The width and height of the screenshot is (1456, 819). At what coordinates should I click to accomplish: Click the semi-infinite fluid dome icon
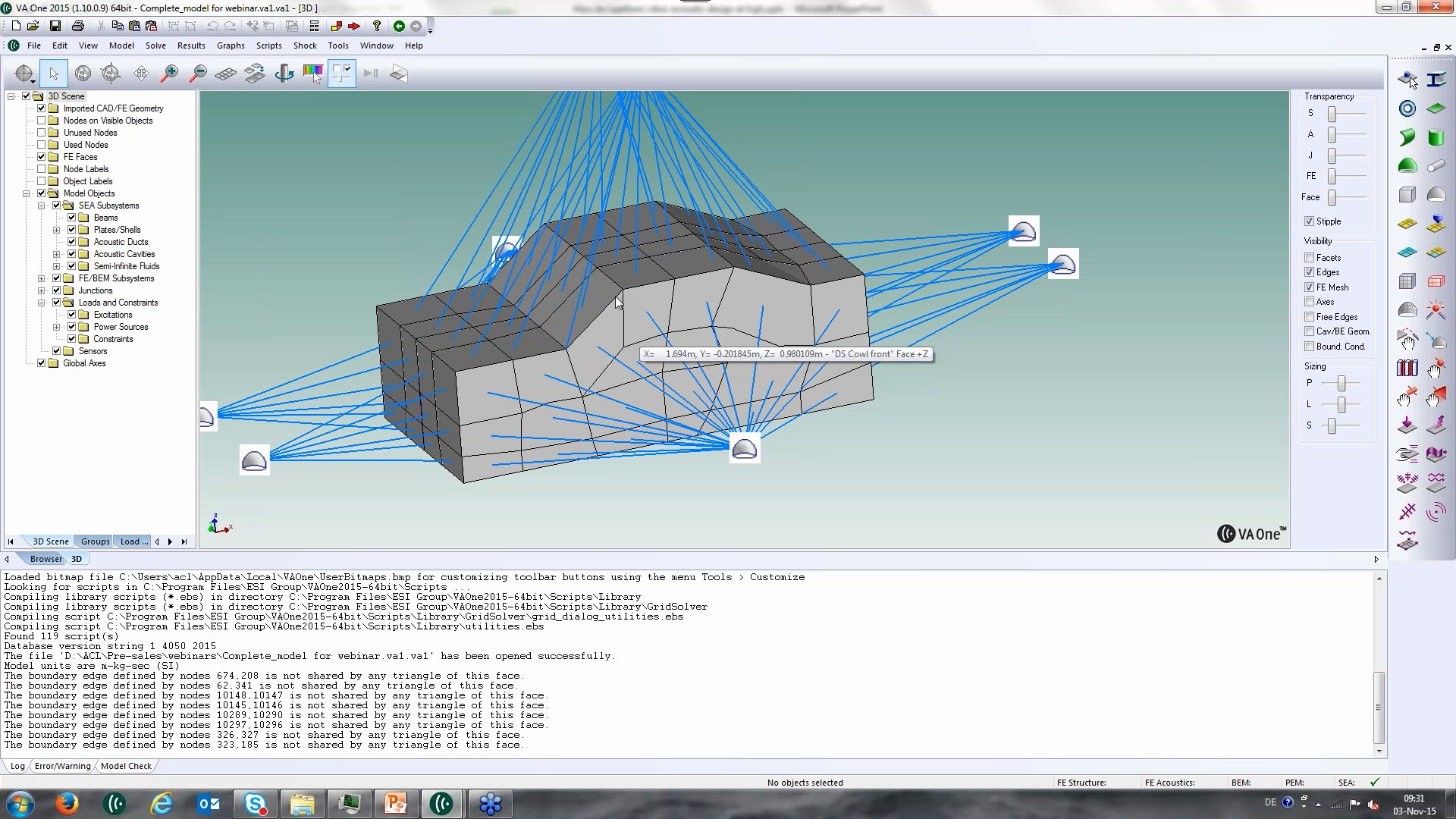click(1436, 195)
